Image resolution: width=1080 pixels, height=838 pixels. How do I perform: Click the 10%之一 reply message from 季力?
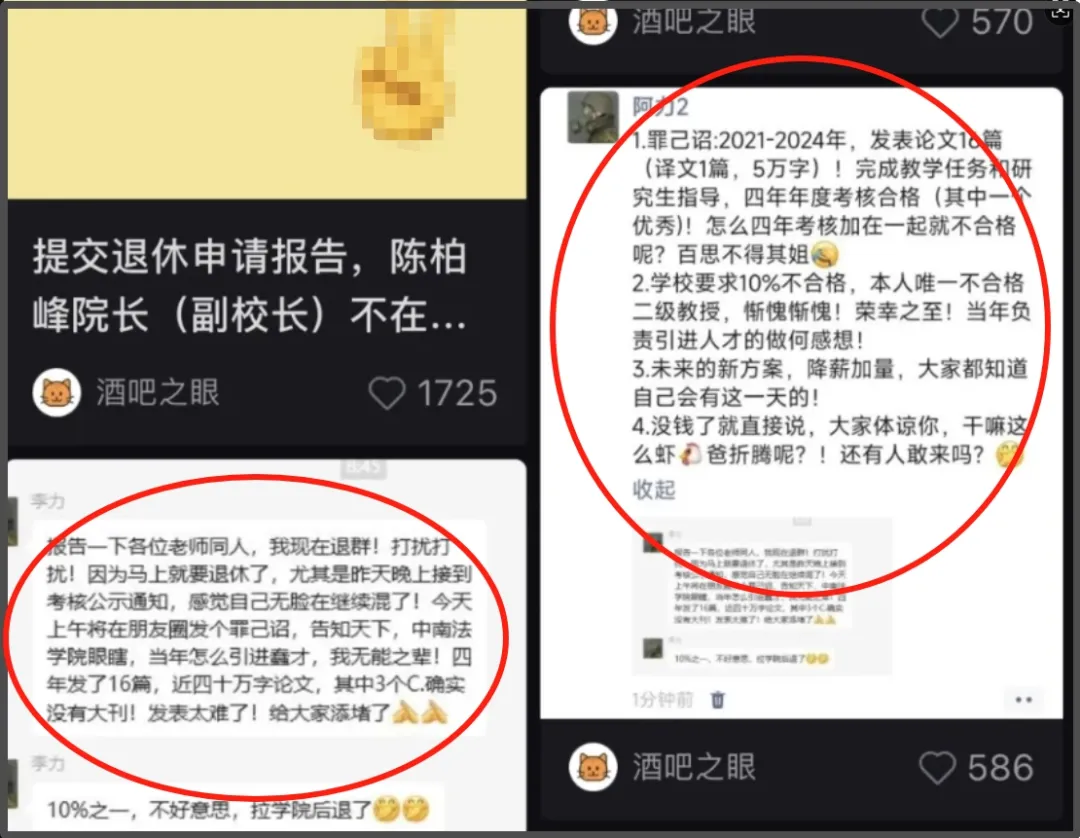click(x=238, y=809)
